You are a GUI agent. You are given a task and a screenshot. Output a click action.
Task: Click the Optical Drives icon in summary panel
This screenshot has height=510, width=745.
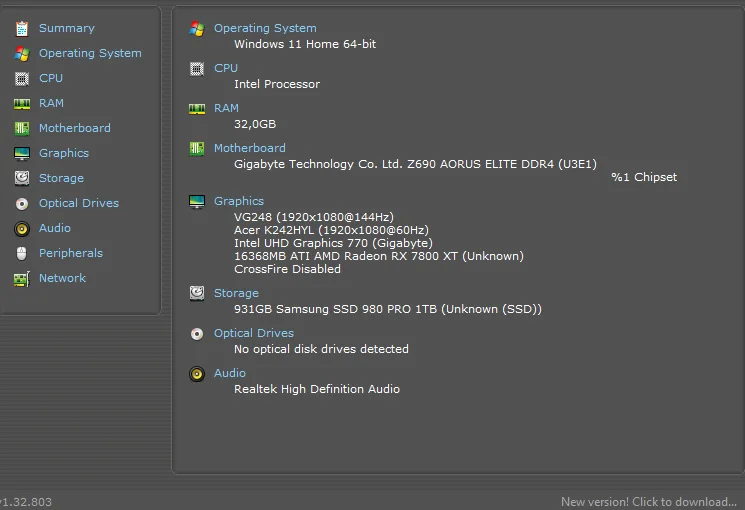coord(197,334)
